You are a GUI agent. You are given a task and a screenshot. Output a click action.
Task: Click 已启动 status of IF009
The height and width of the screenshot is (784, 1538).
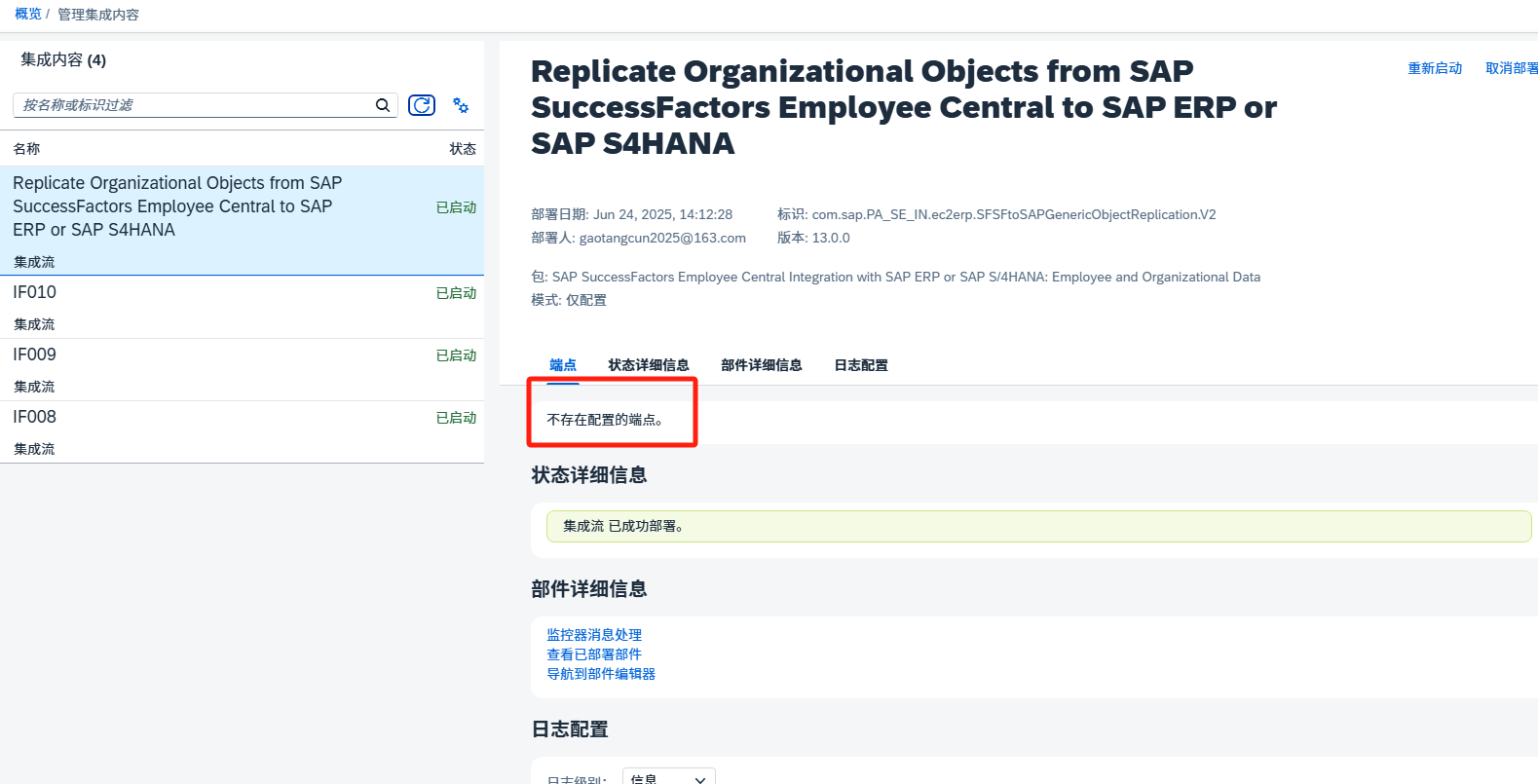456,355
